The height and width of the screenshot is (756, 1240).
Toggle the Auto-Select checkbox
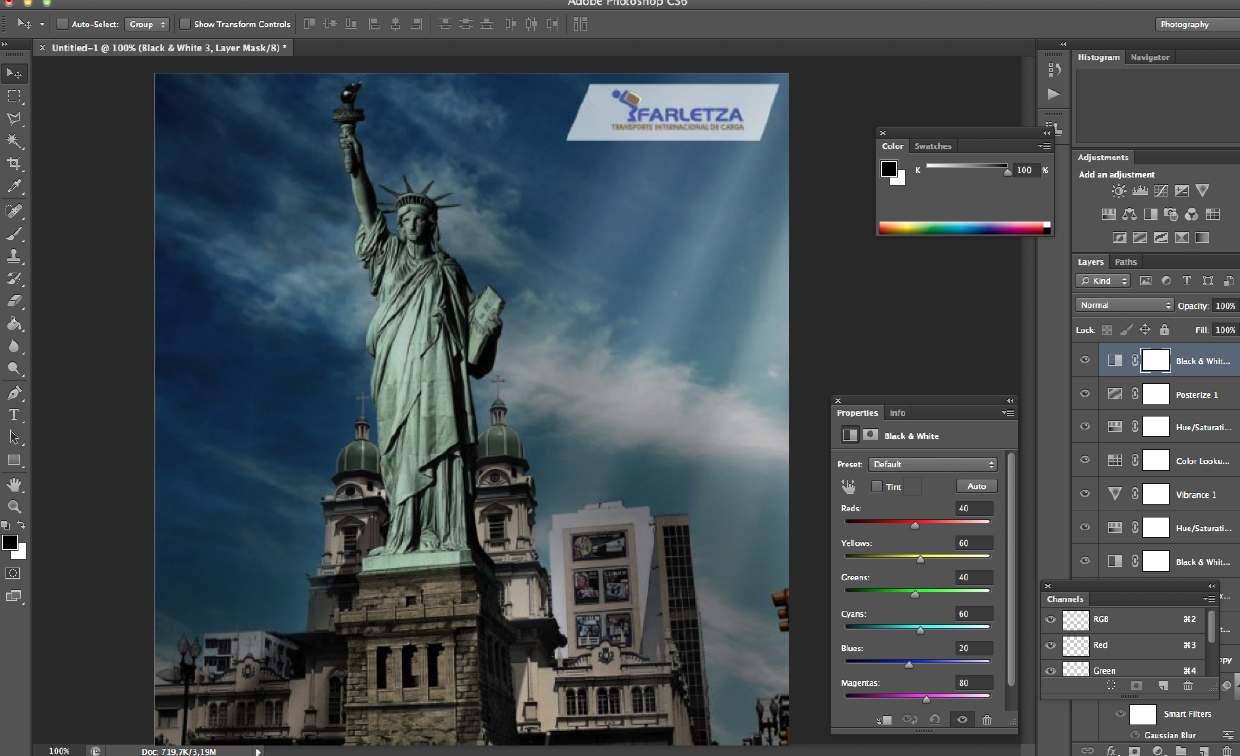(x=62, y=24)
